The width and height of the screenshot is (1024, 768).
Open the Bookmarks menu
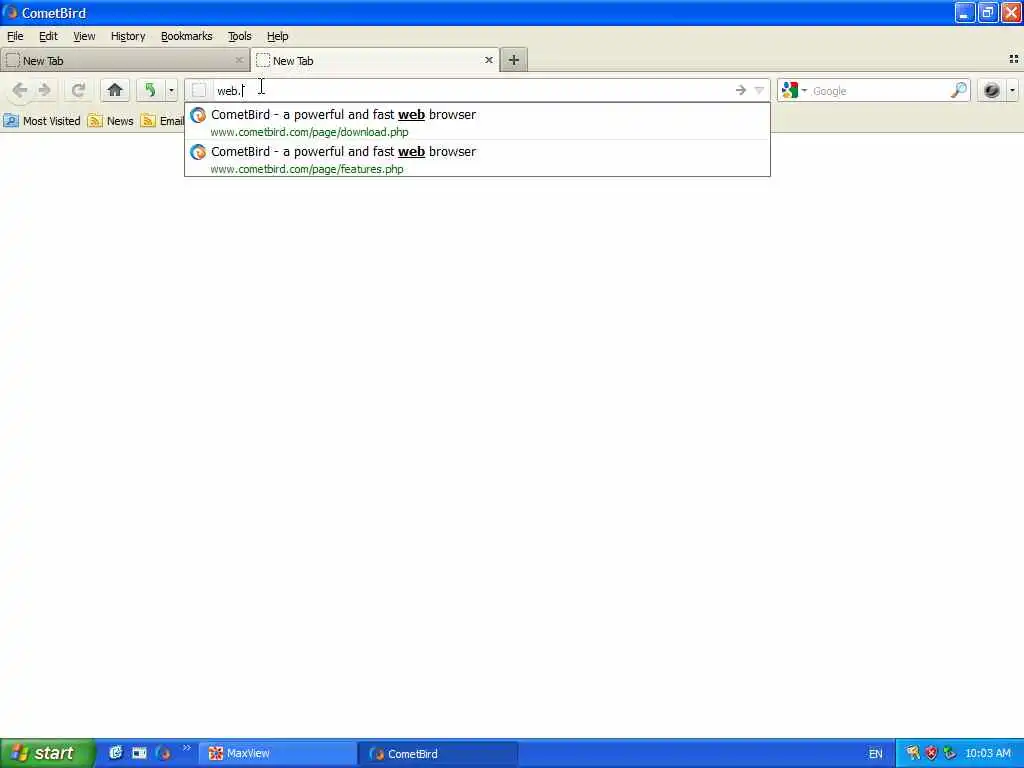(x=187, y=36)
